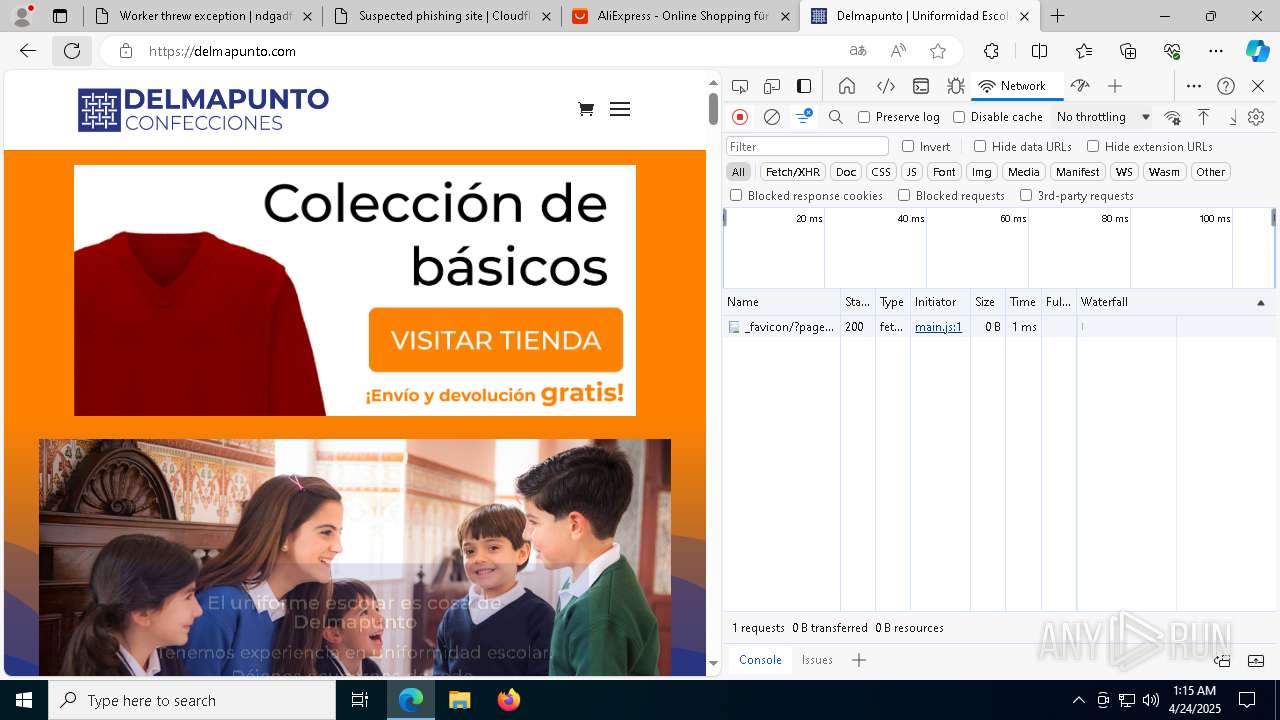Open the No throttling dropdown
This screenshot has height=720, width=1280.
pos(1103,117)
